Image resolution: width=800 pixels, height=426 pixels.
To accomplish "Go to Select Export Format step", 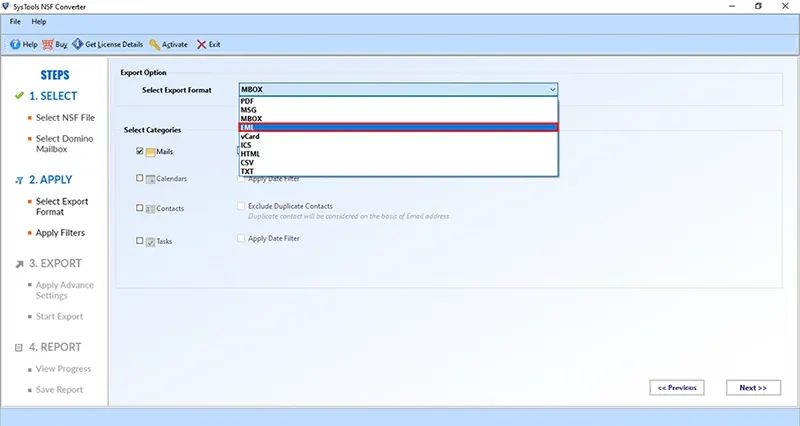I will point(62,207).
